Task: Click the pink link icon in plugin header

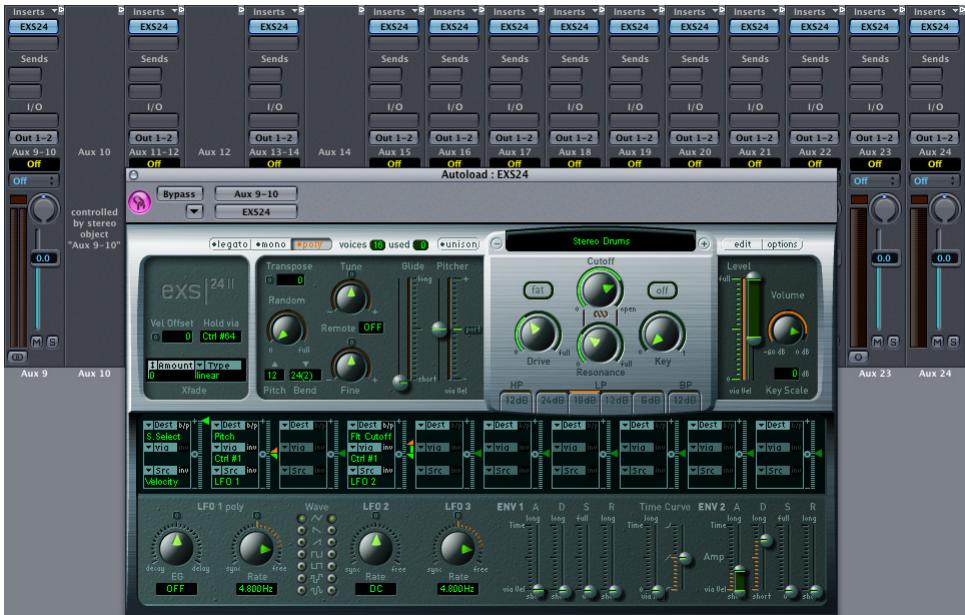Action: [139, 202]
